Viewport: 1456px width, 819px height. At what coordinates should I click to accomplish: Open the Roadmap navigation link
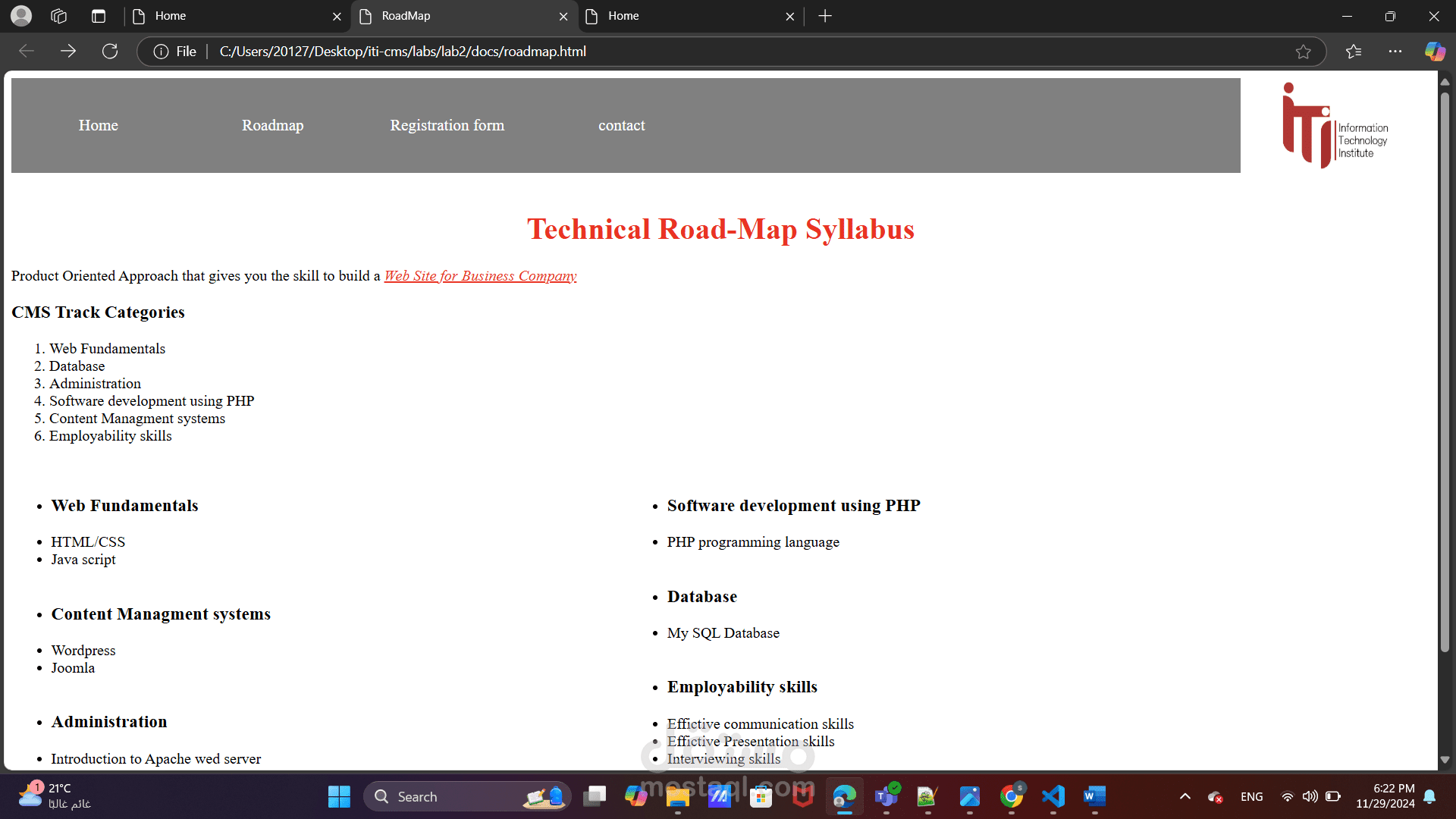[272, 125]
